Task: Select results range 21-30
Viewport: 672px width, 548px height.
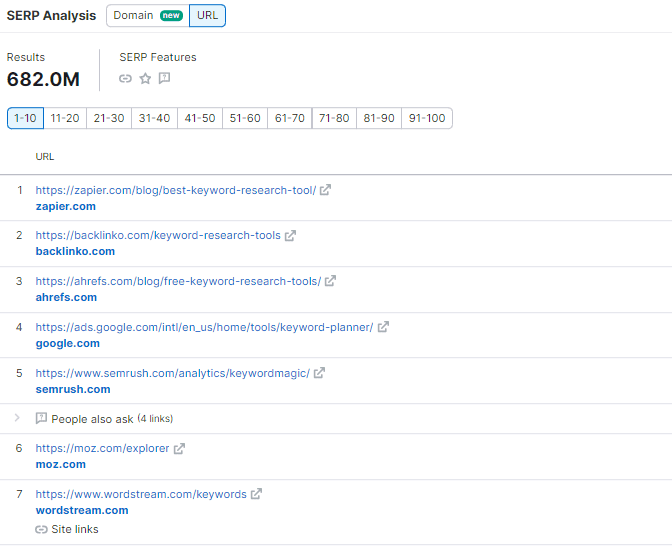Action: coord(109,118)
